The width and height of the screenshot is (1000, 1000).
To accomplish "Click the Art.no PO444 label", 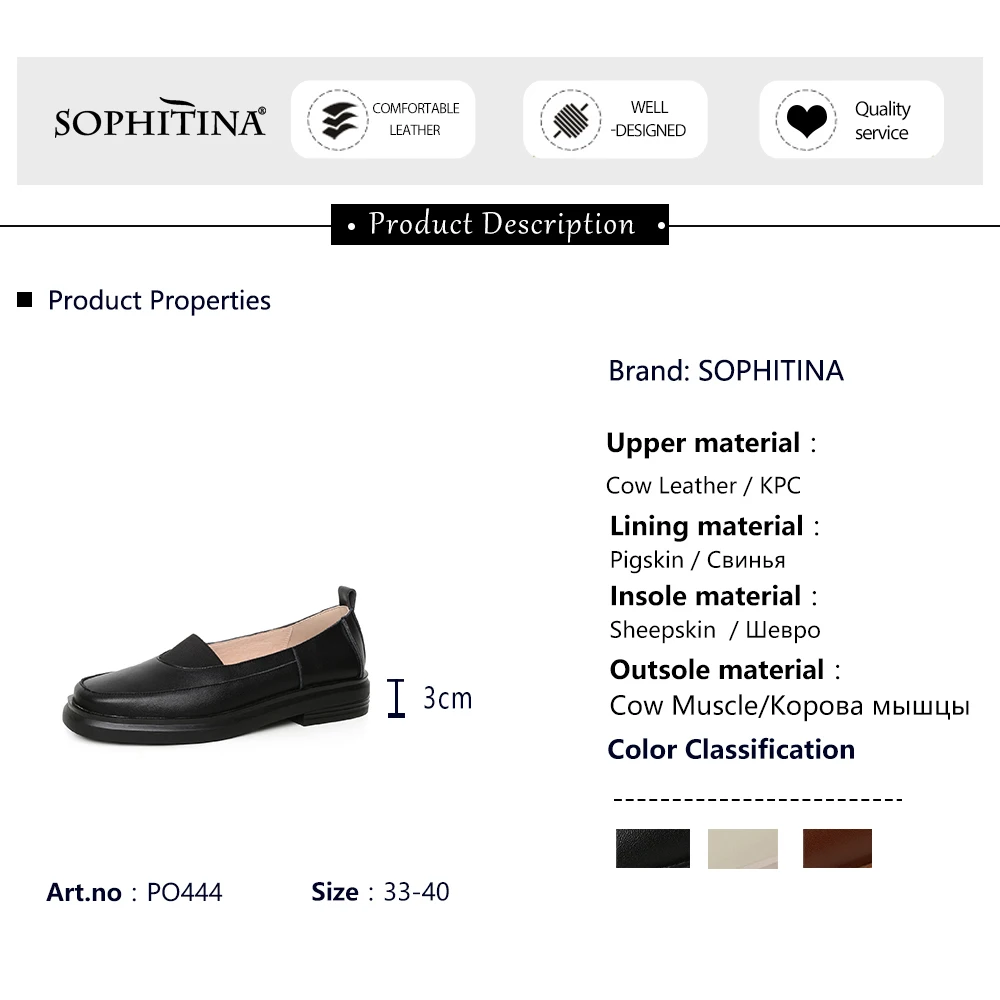I will (x=134, y=892).
